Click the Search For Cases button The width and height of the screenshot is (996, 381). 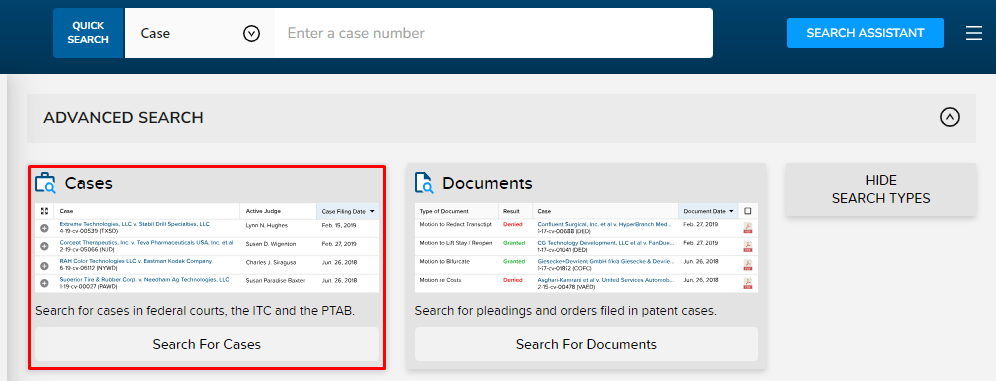pos(206,344)
